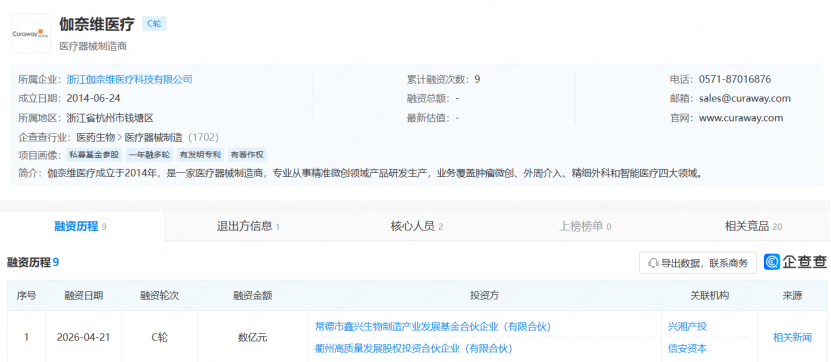Switch to the 融资历程 tab

click(81, 226)
